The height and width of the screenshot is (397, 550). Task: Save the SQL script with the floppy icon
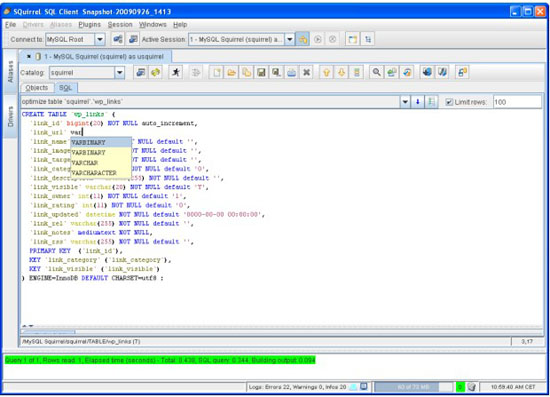point(261,73)
